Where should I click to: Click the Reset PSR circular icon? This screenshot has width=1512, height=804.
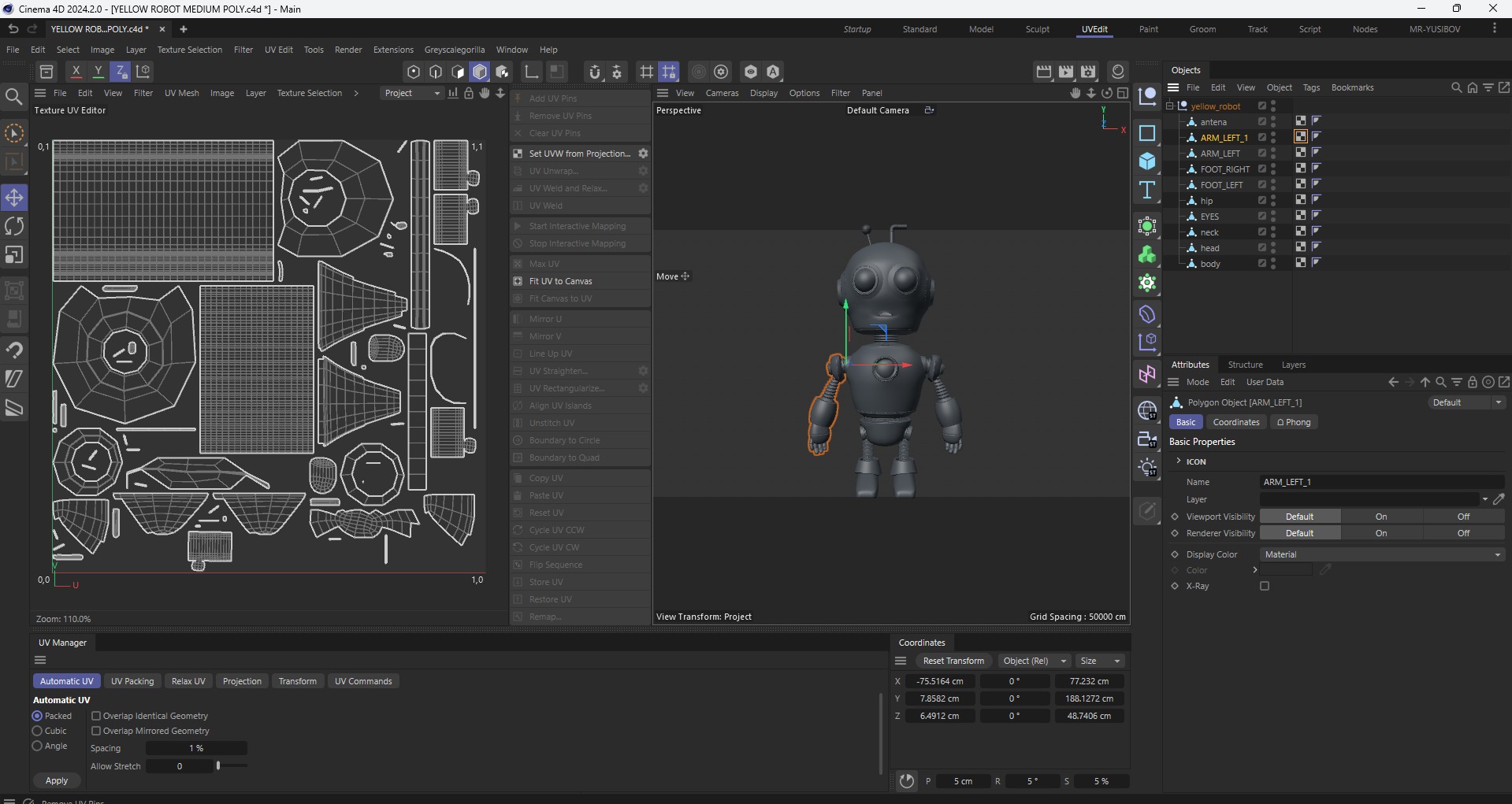click(907, 781)
